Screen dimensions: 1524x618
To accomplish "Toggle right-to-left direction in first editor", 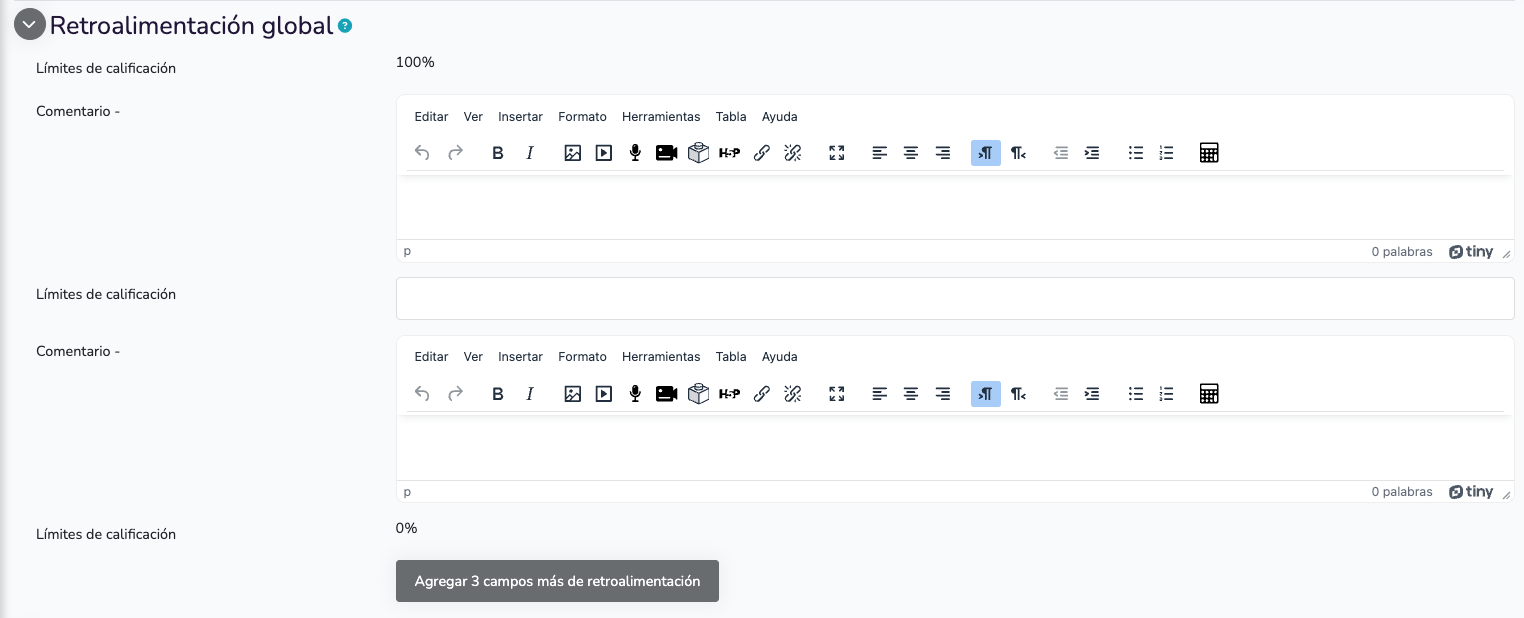I will pyautogui.click(x=1018, y=153).
